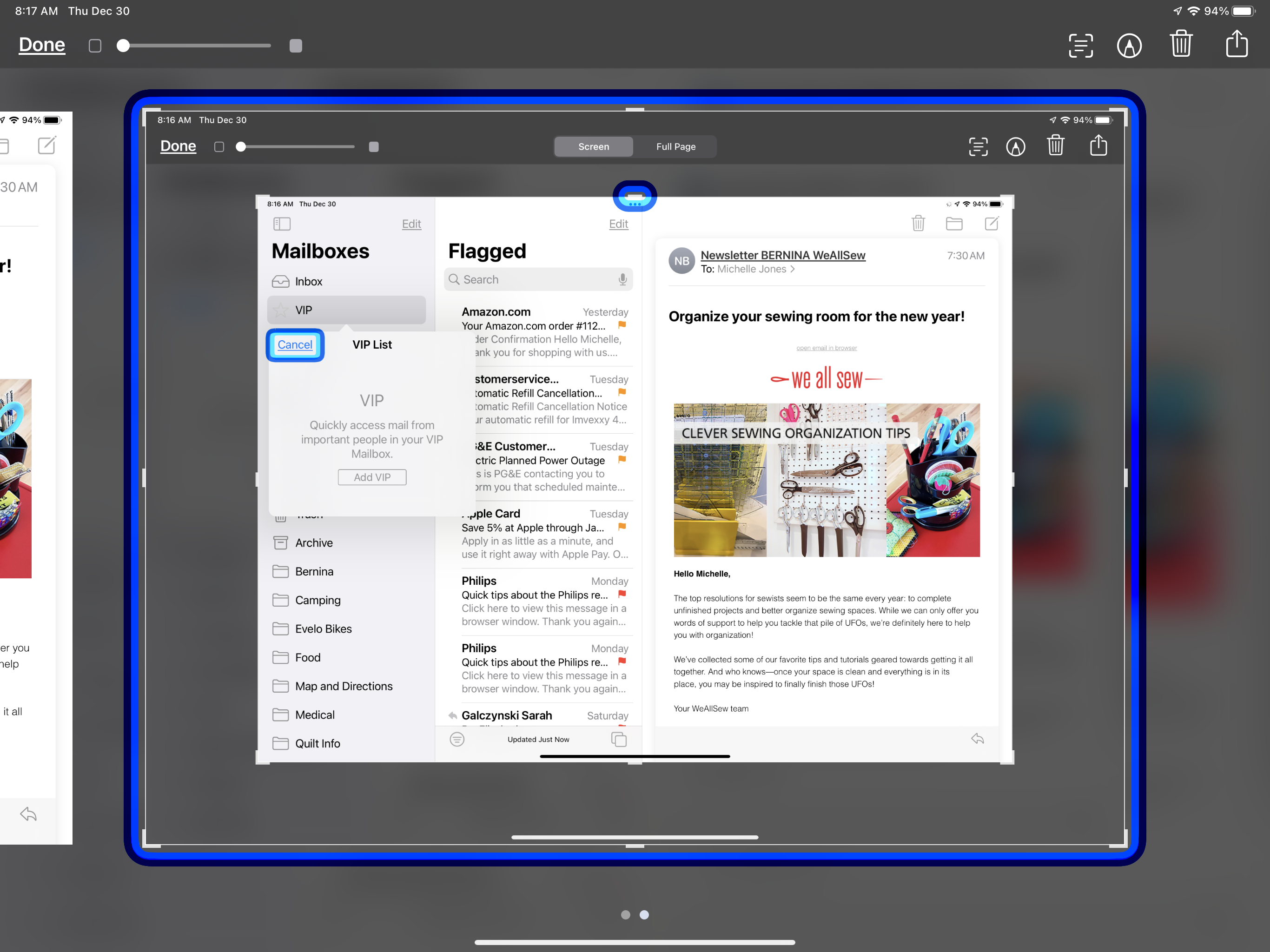This screenshot has width=1270, height=952.
Task: Click the top opacity slider handle
Action: coord(123,46)
